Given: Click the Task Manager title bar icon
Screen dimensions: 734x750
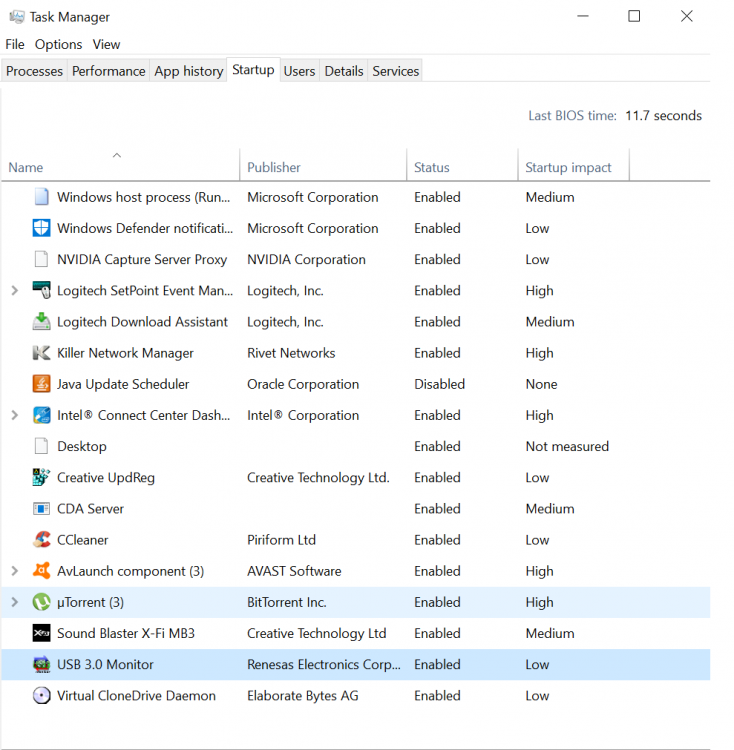Looking at the screenshot, I should (17, 17).
